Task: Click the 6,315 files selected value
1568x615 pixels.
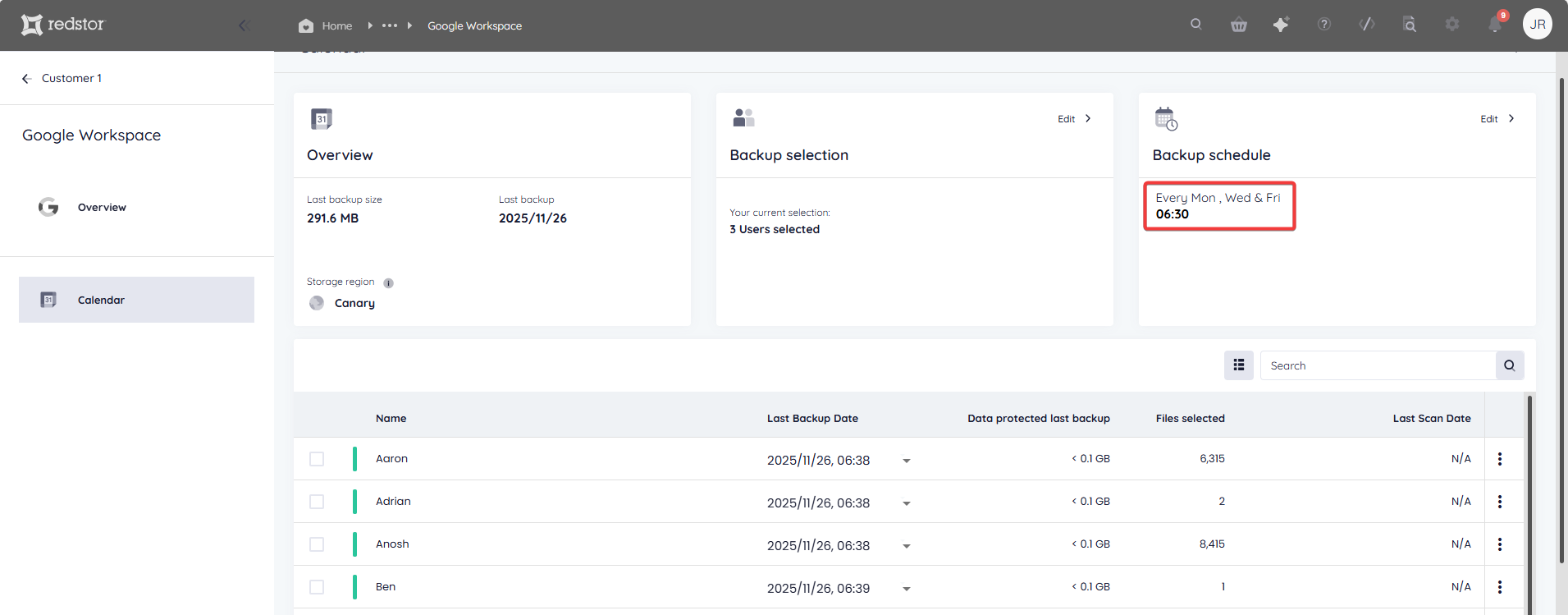Action: [1212, 459]
